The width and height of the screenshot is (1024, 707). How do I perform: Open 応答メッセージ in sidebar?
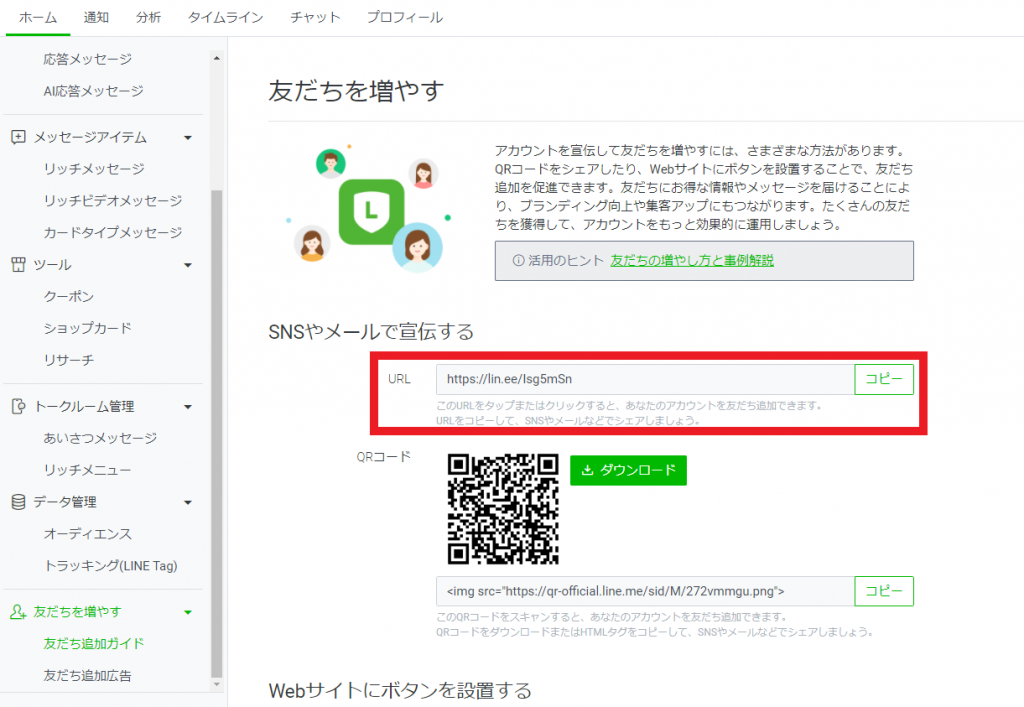point(88,59)
